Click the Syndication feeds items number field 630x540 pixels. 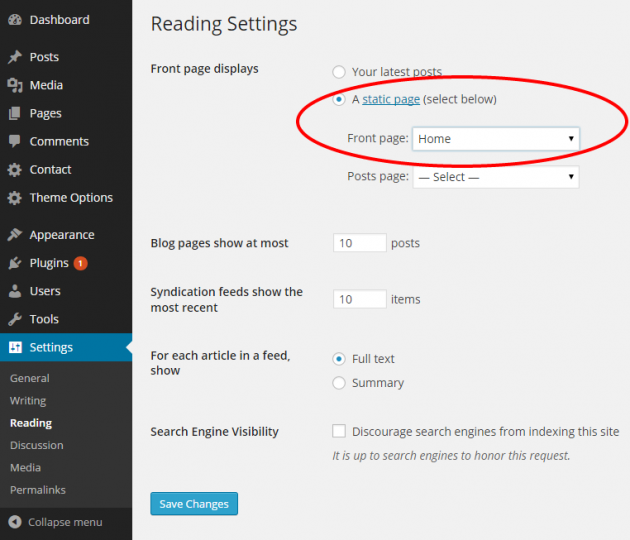[360, 299]
